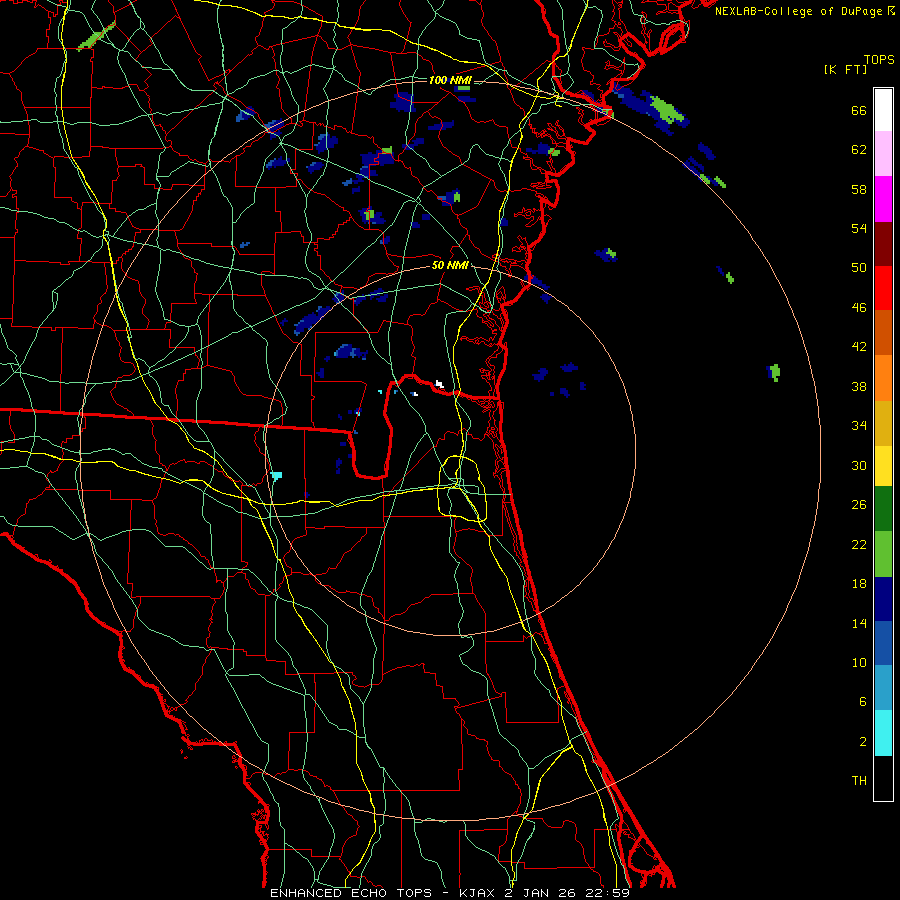Viewport: 900px width, 900px height.
Task: Click the small white echo near radar center
Action: (440, 384)
